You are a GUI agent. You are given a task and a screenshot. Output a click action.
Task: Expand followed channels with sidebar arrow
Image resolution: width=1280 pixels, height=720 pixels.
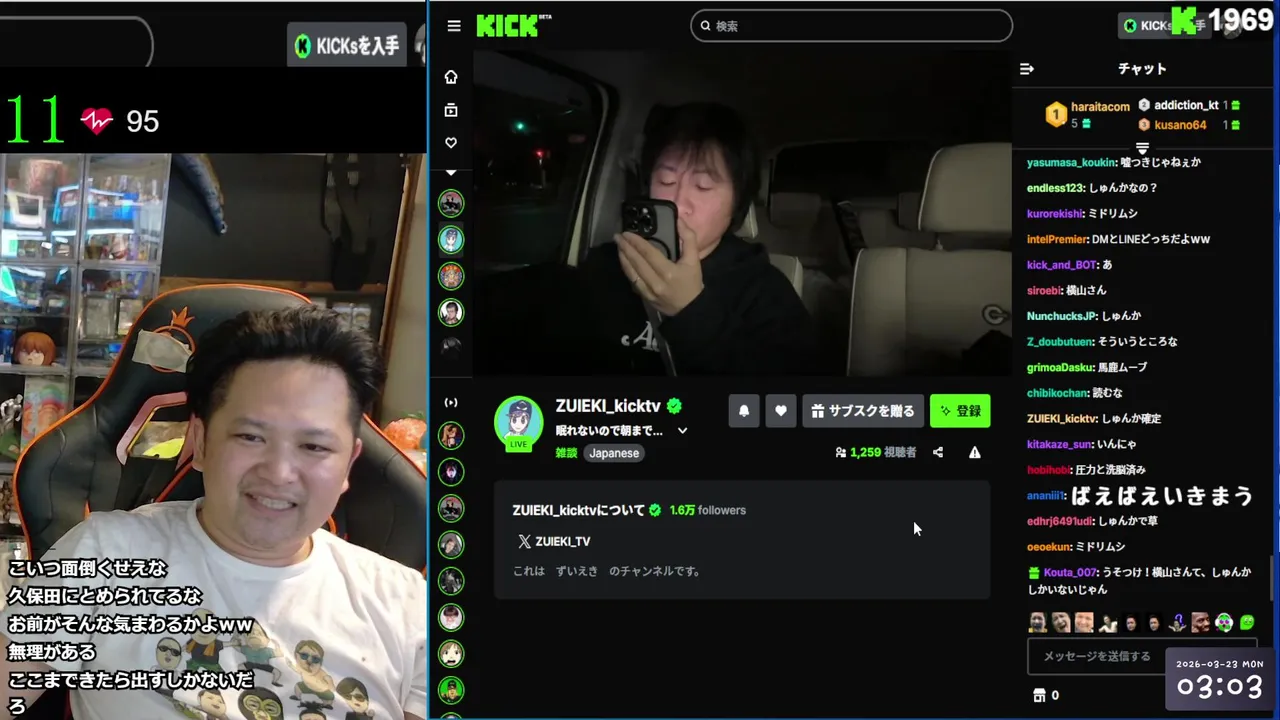click(451, 173)
